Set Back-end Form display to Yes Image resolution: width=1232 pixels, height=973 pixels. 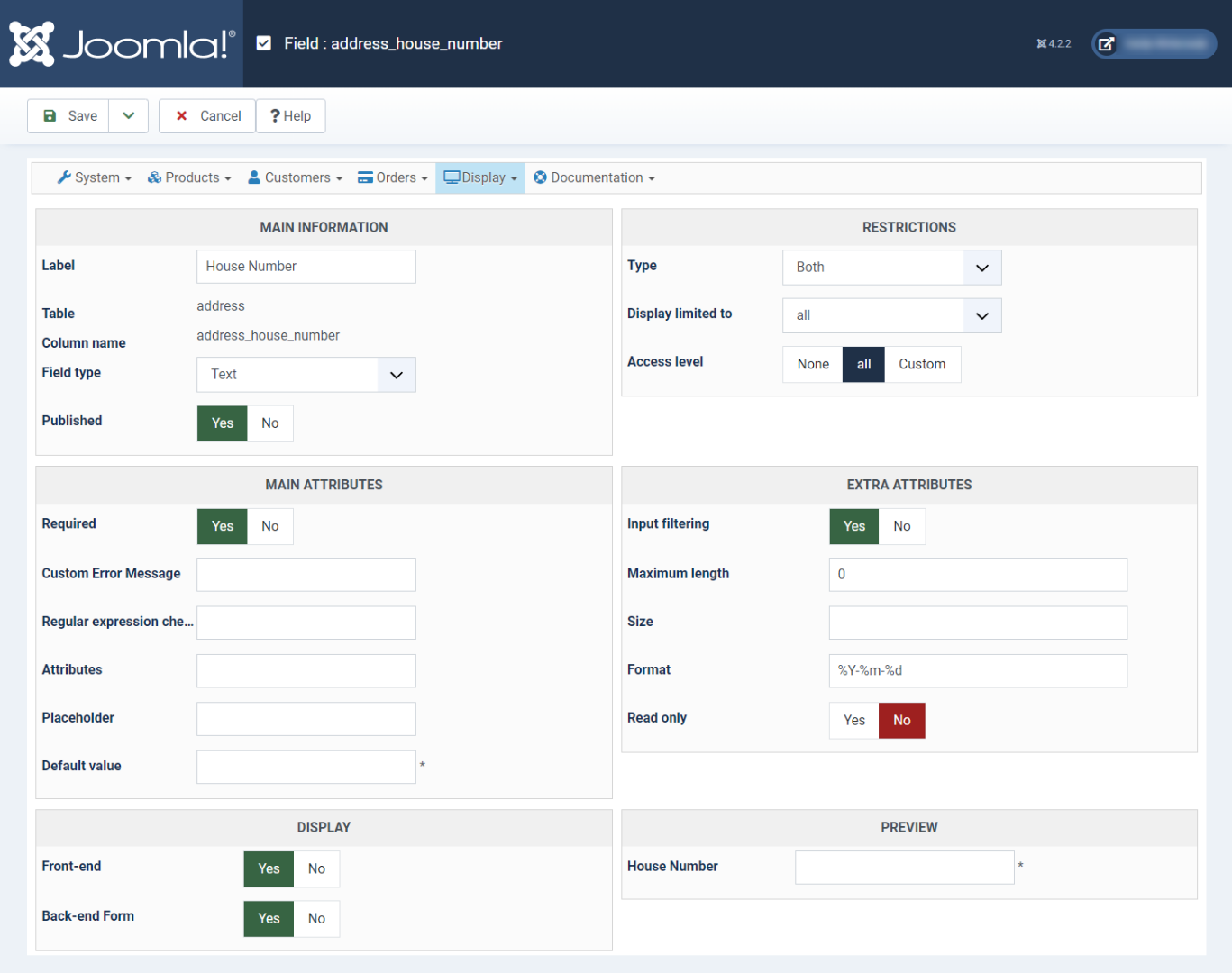click(269, 918)
